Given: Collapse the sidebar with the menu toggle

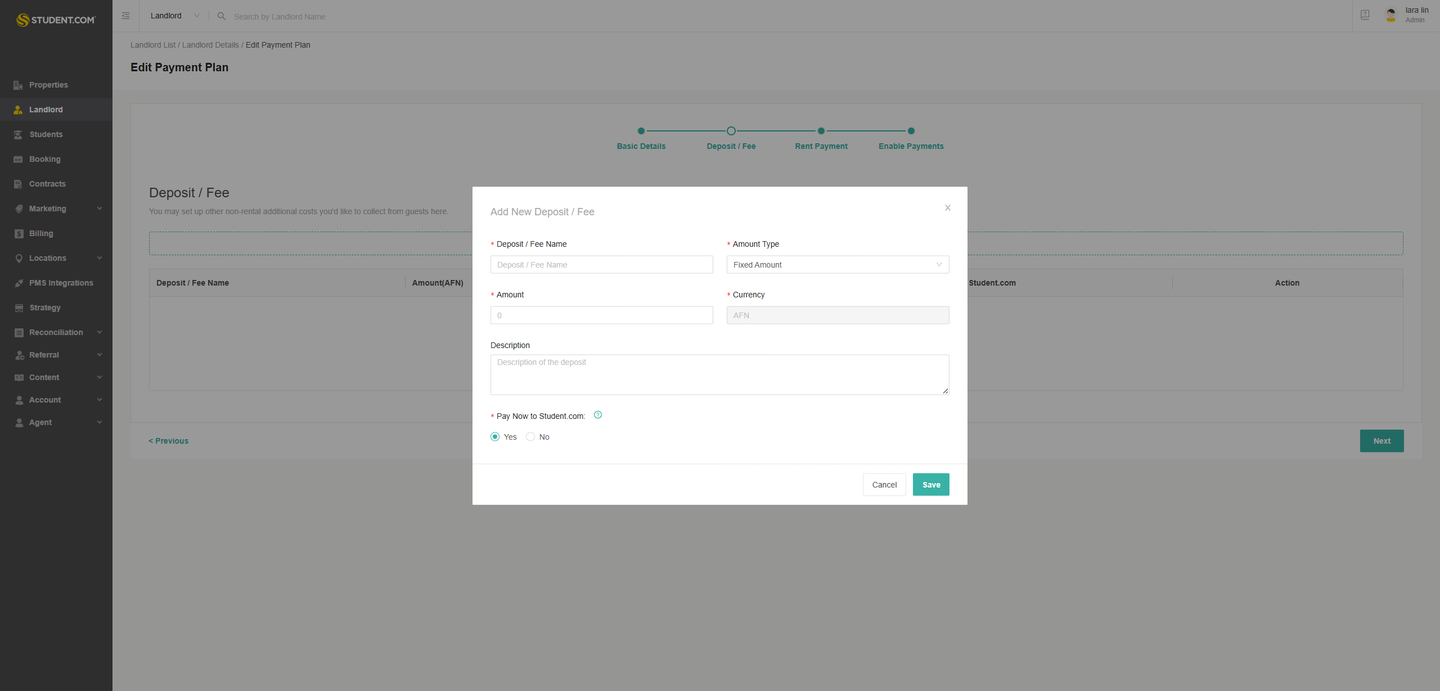Looking at the screenshot, I should tap(125, 15).
